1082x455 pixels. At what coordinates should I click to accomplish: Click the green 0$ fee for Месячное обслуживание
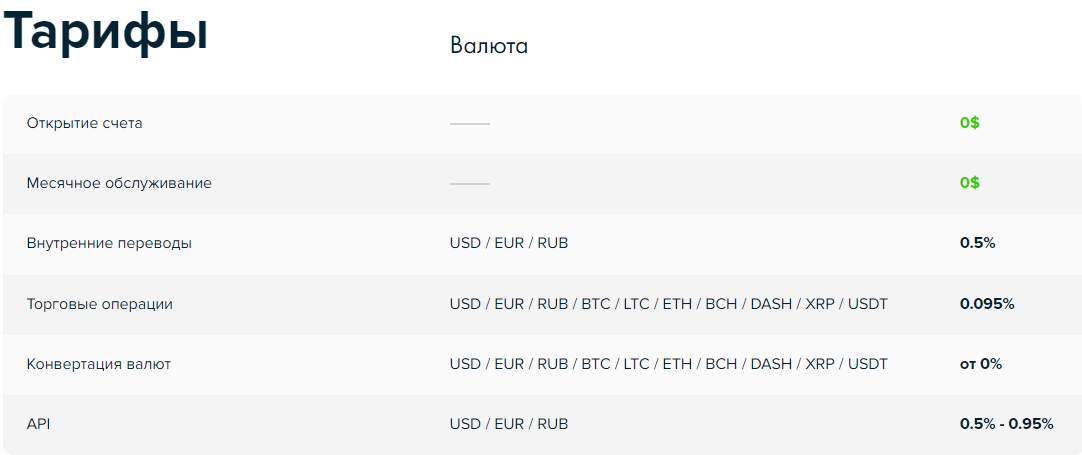[970, 184]
